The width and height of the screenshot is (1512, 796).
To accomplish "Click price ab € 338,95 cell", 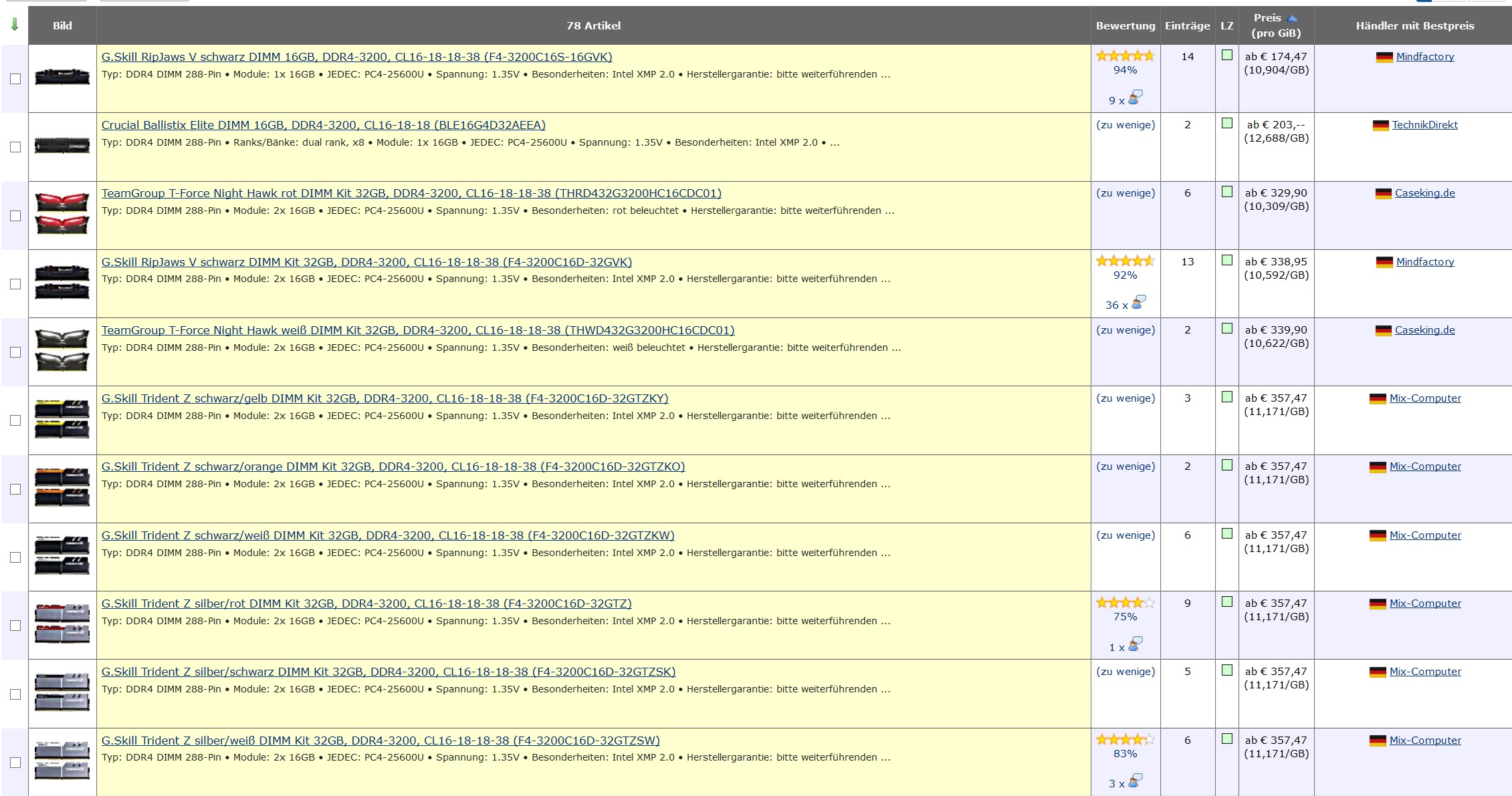I will 1275,262.
